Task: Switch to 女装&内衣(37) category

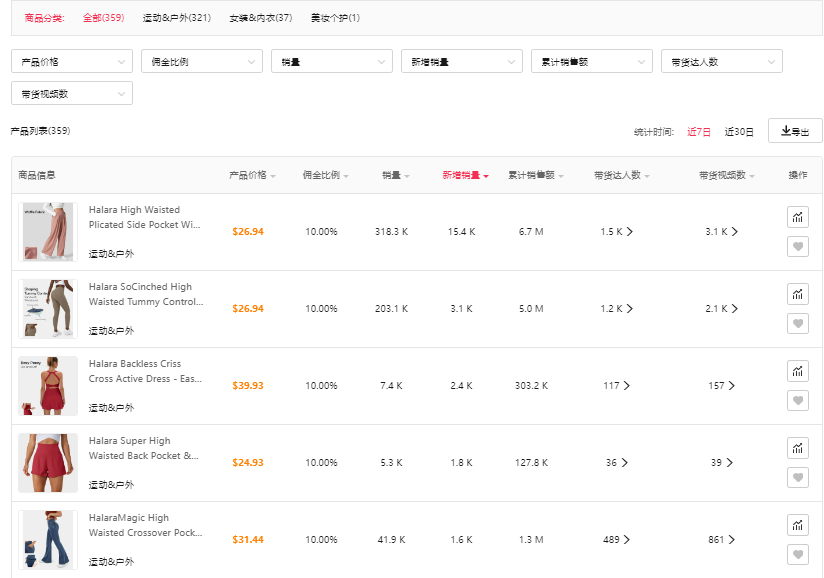Action: coord(260,18)
